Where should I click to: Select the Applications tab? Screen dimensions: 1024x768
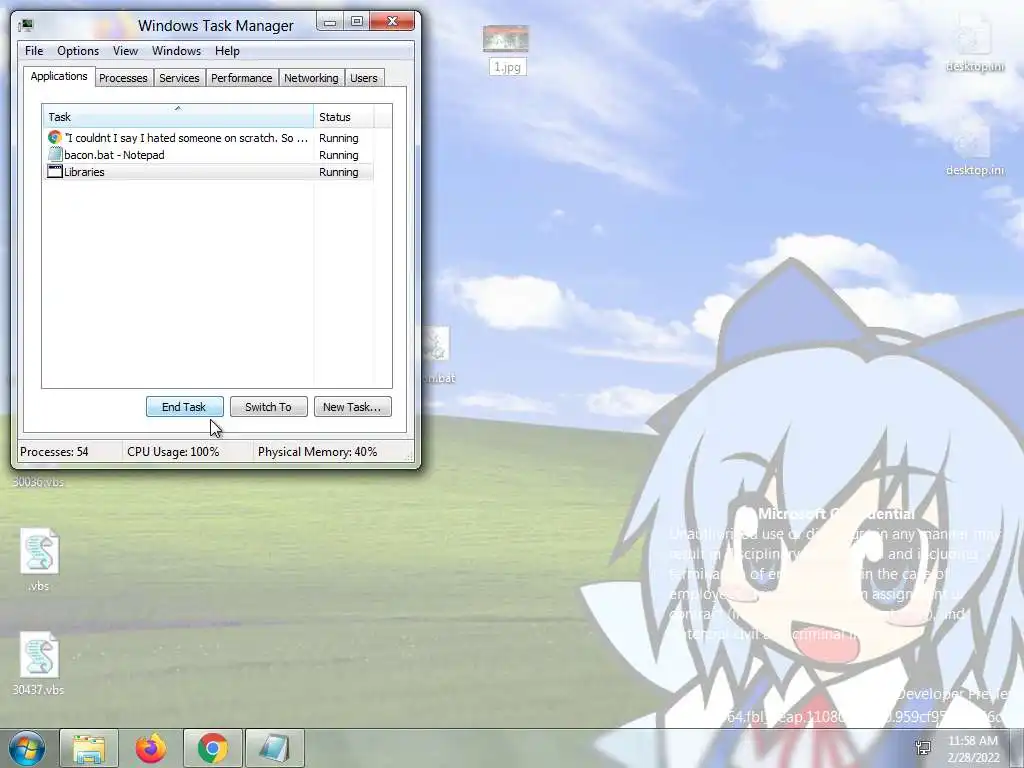(x=59, y=76)
